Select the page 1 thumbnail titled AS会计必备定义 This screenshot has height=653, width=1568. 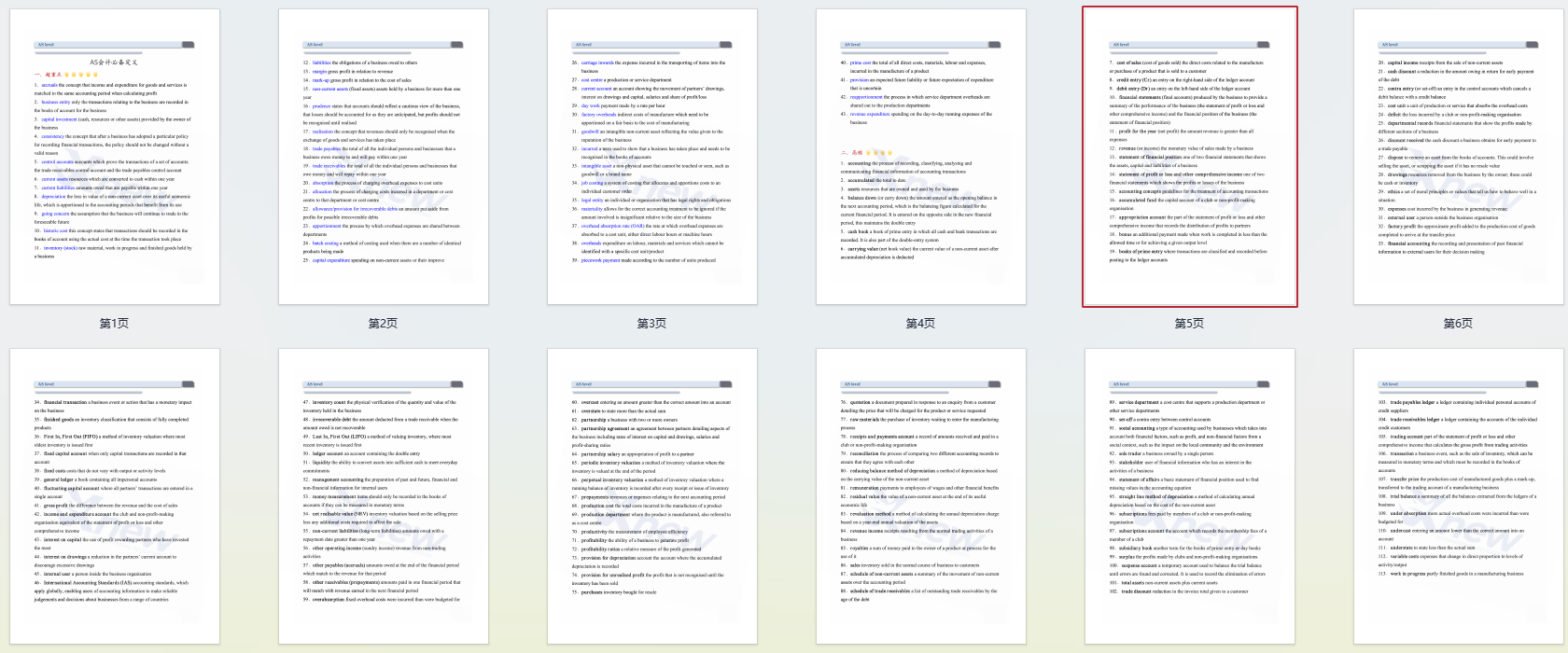click(115, 157)
